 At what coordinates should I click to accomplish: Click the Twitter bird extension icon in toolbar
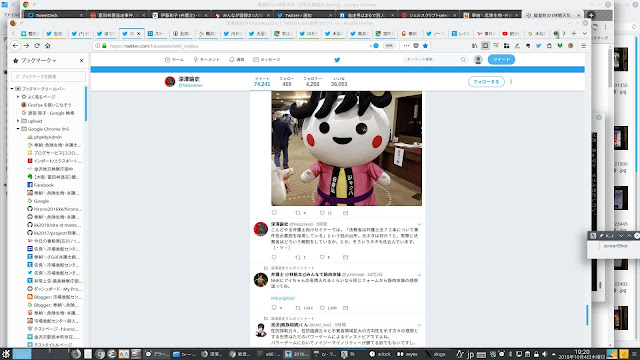(x=538, y=46)
